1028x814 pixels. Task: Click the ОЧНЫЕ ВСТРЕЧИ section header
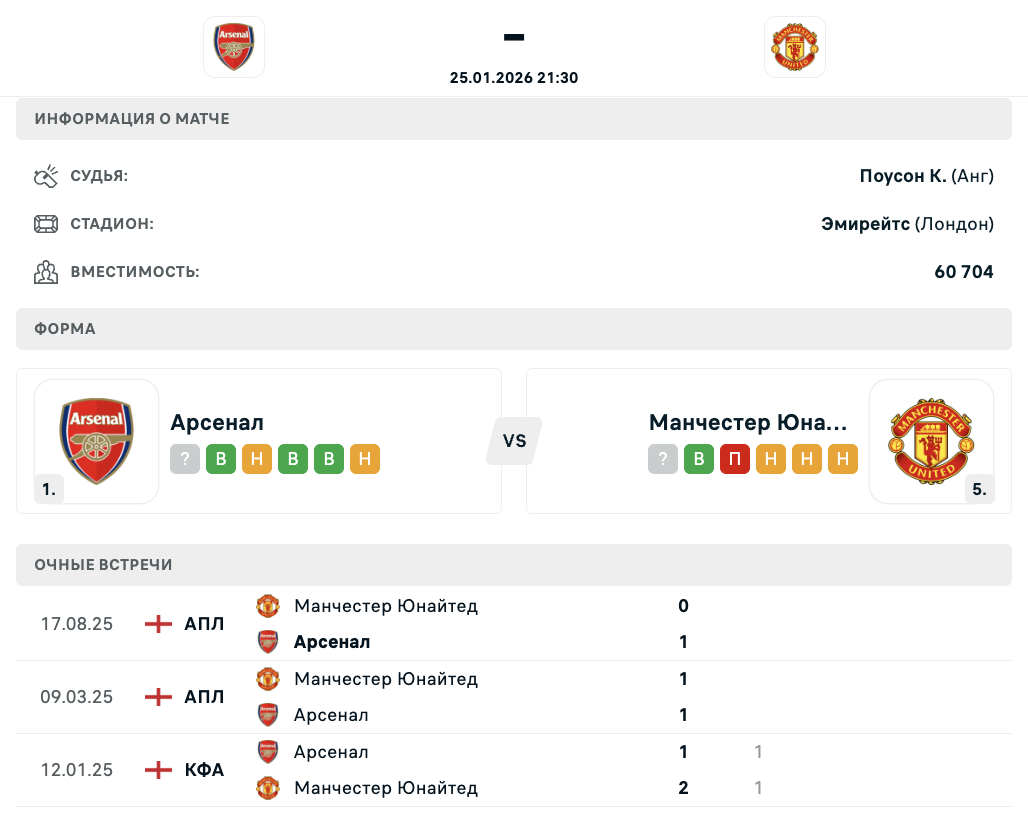pyautogui.click(x=103, y=565)
